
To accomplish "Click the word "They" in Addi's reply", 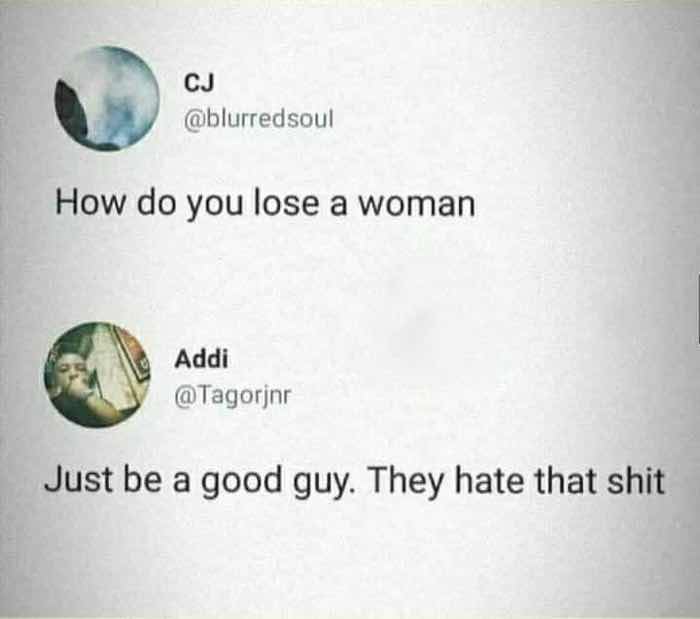I will pos(405,482).
